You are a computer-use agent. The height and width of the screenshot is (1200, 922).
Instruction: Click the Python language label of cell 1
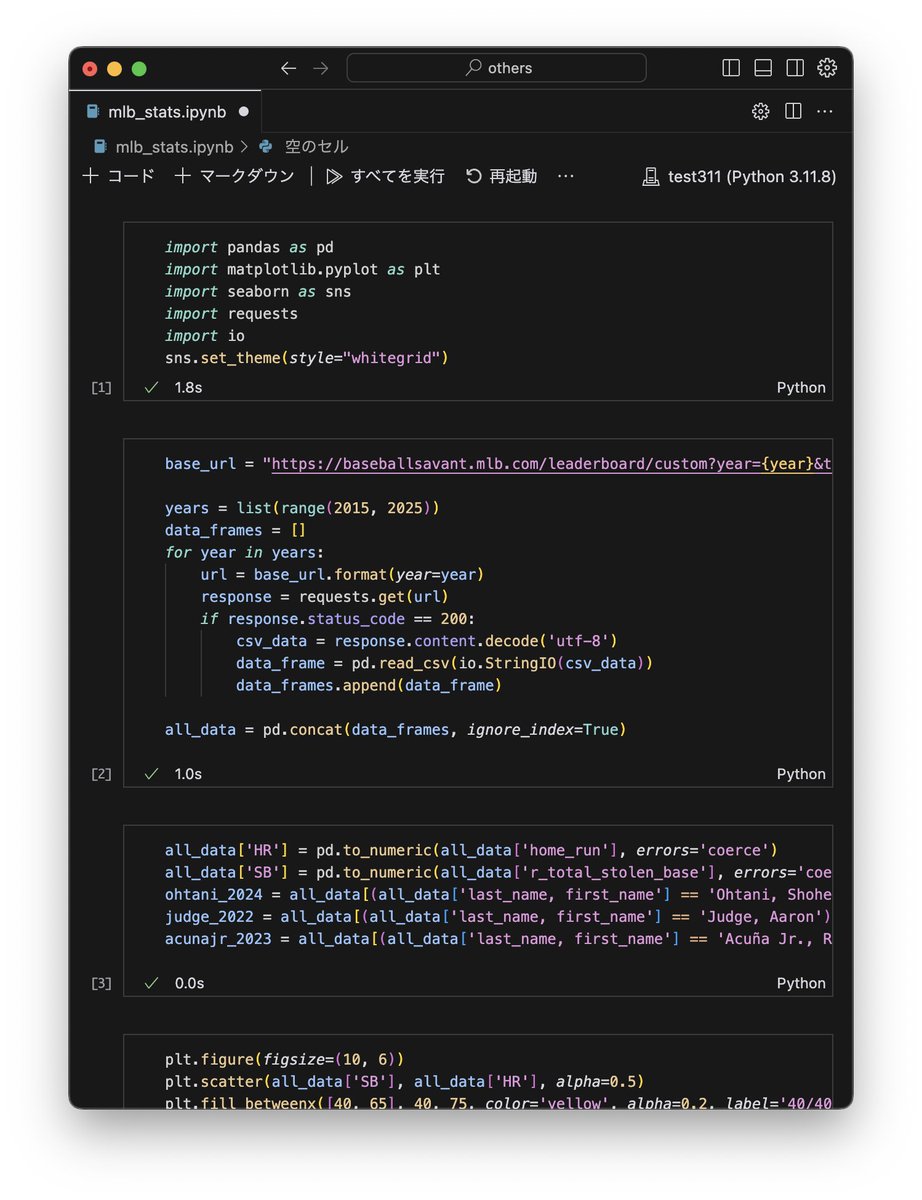801,387
